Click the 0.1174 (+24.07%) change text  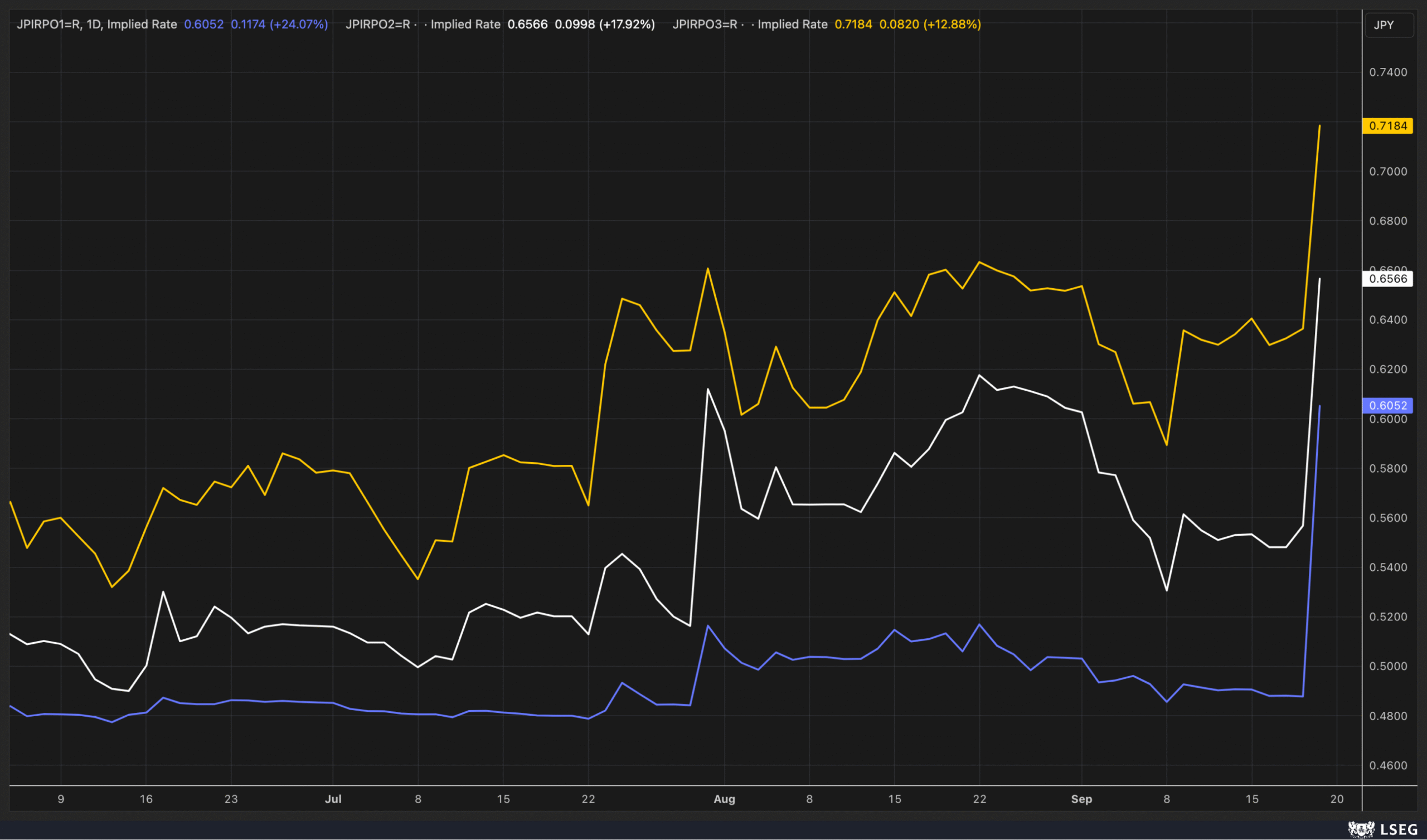[280, 25]
